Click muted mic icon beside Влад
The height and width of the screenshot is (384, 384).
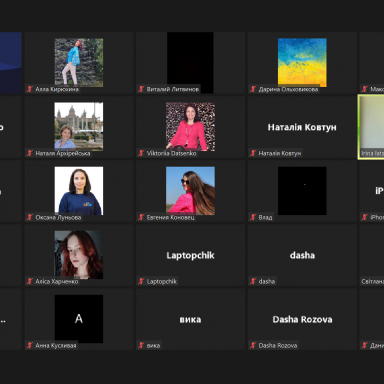coord(253,217)
